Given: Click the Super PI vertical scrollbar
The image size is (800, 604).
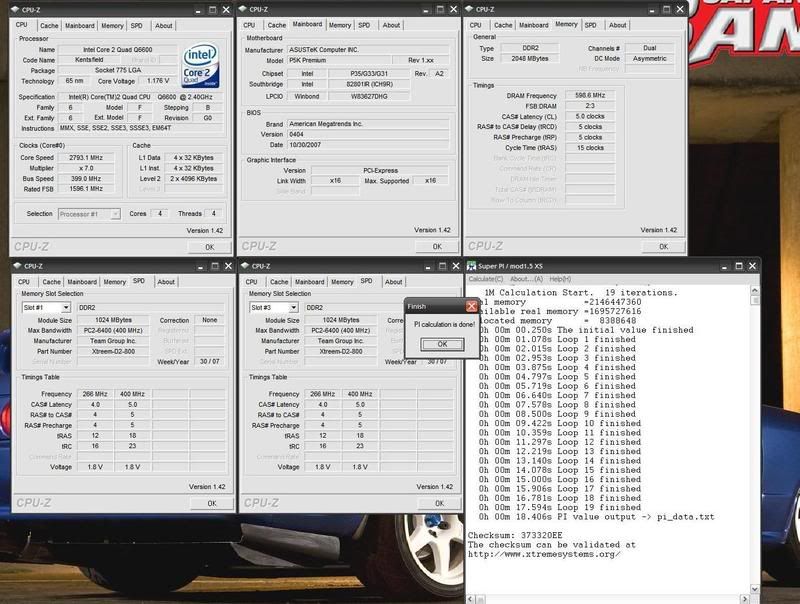Looking at the screenshot, I should [754, 440].
